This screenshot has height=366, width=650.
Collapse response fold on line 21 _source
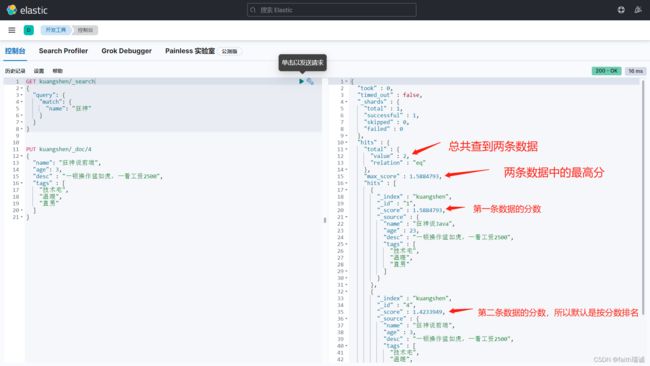(346, 217)
